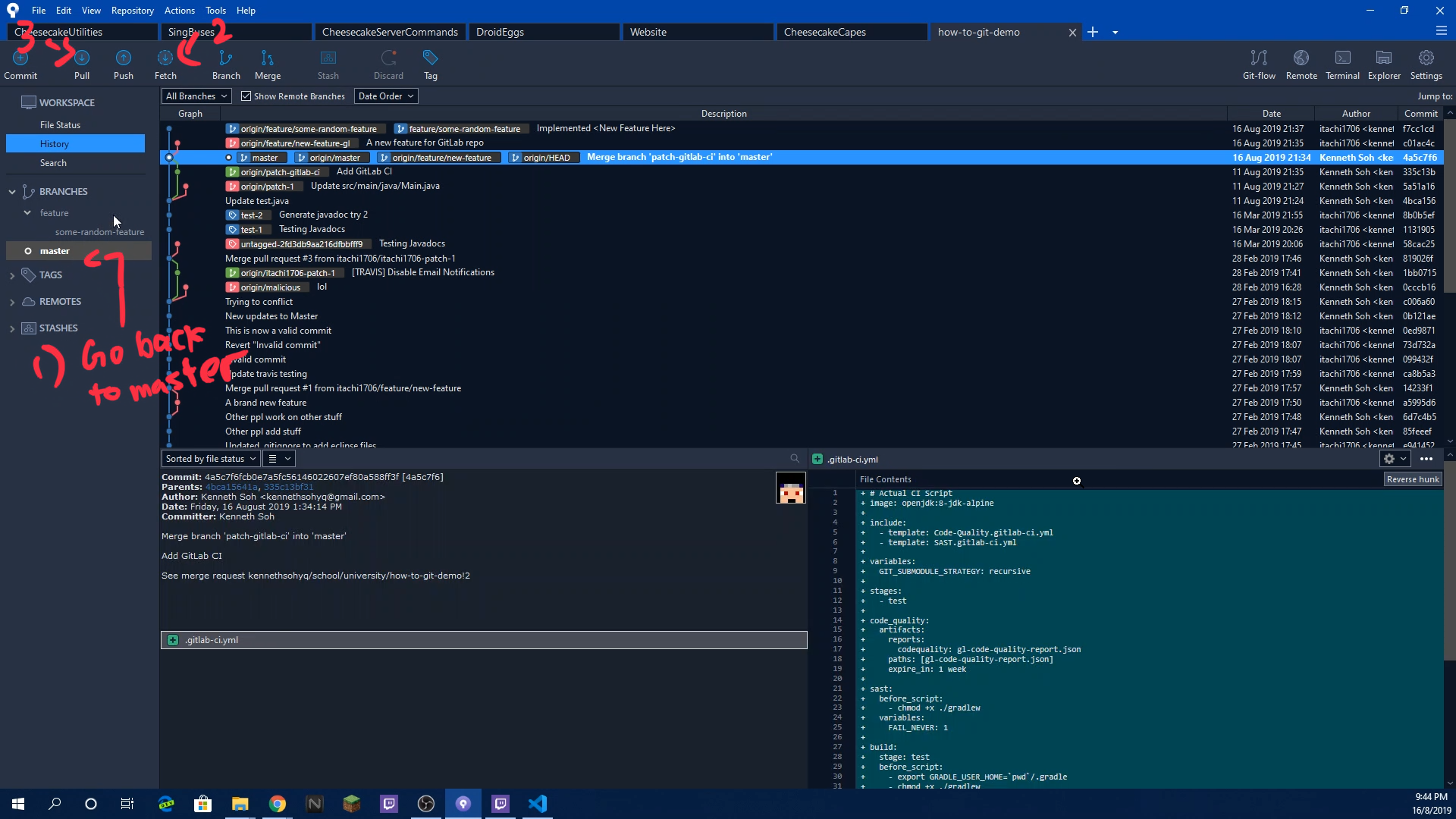
Task: Click the Stash toolbar icon
Action: (x=328, y=64)
